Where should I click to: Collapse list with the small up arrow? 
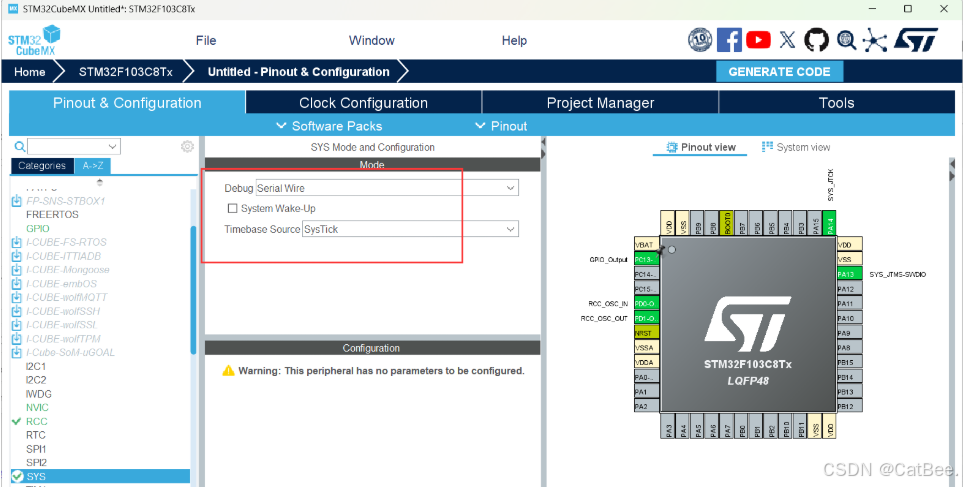pos(99,182)
